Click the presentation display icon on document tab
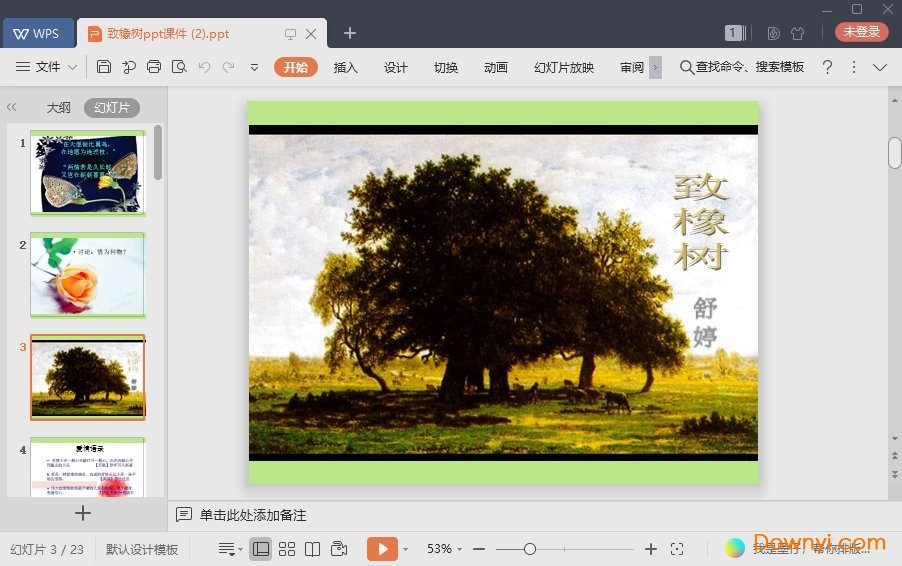This screenshot has height=566, width=902. 291,34
